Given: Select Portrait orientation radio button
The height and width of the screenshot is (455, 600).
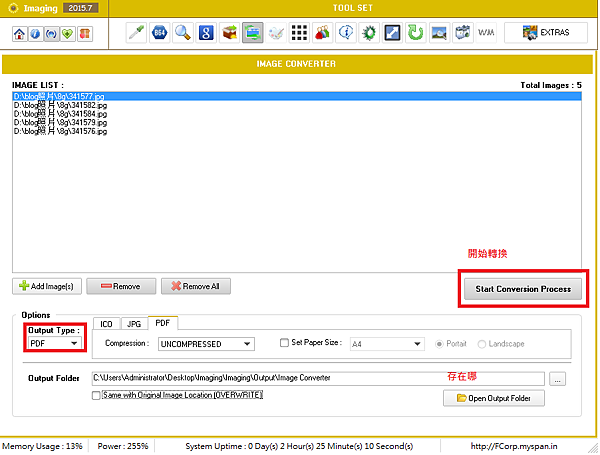Looking at the screenshot, I should click(x=439, y=344).
